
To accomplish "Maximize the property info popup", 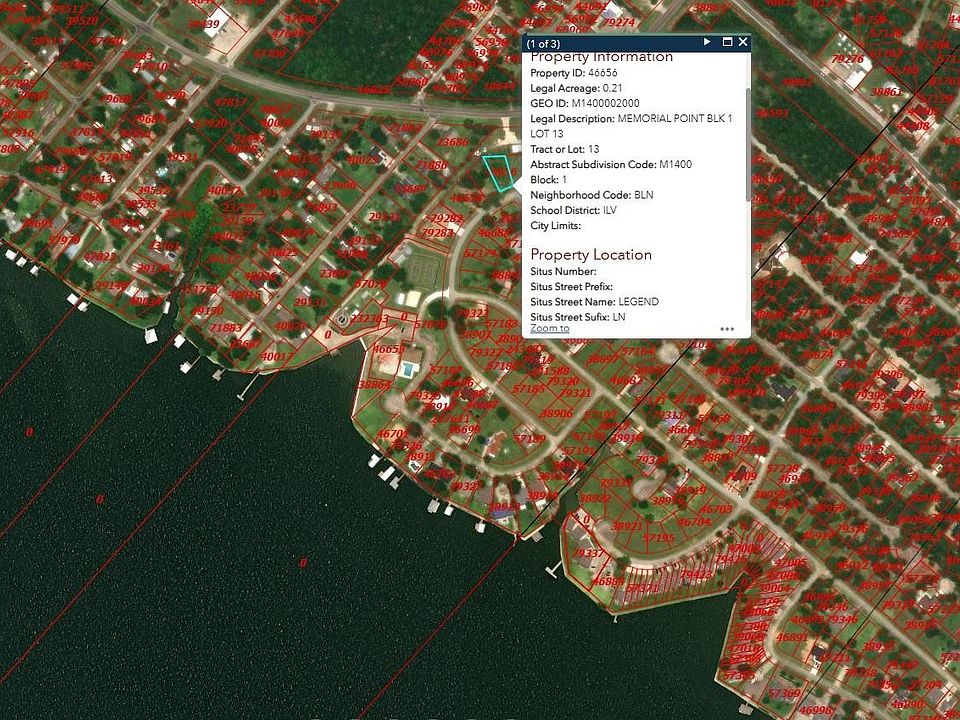I will (725, 42).
